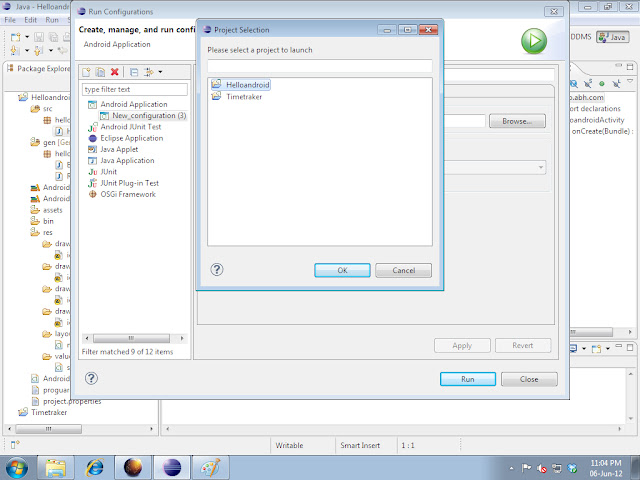Click onCreate(Bundle) in Outline view
Image resolution: width=640 pixels, height=480 pixels.
(x=602, y=131)
